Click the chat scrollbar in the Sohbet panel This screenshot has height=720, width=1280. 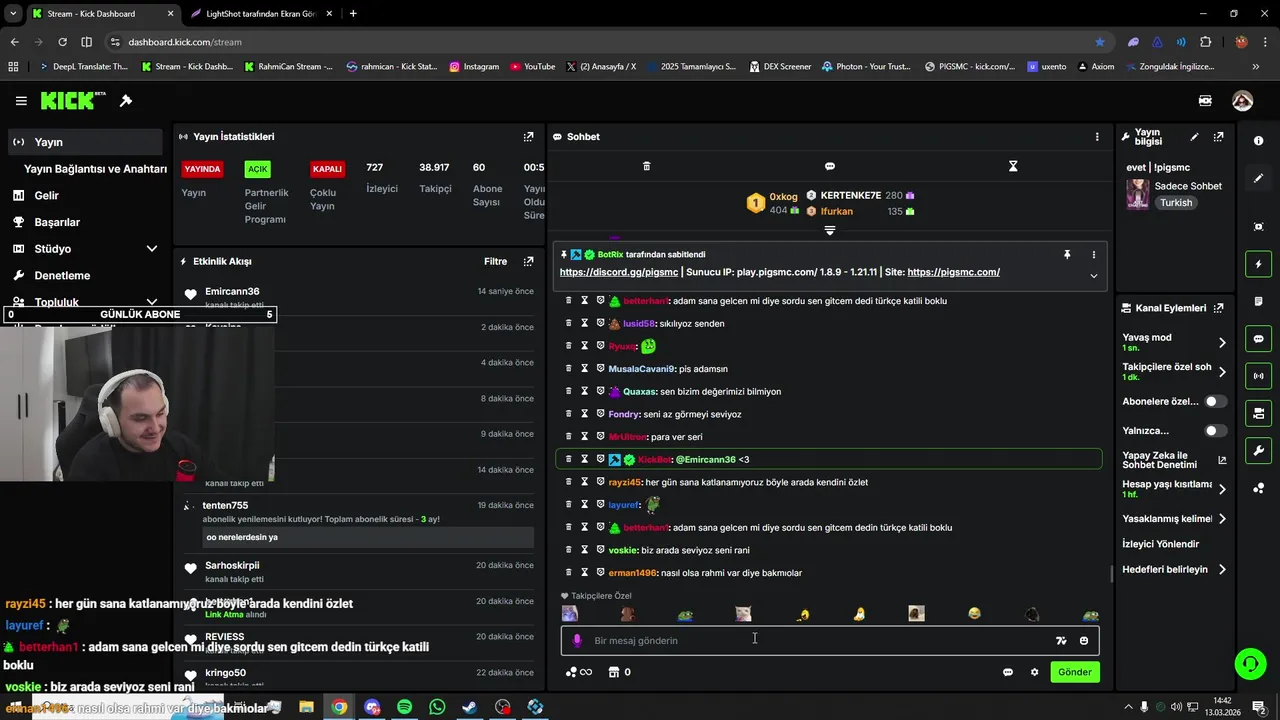[x=1112, y=575]
